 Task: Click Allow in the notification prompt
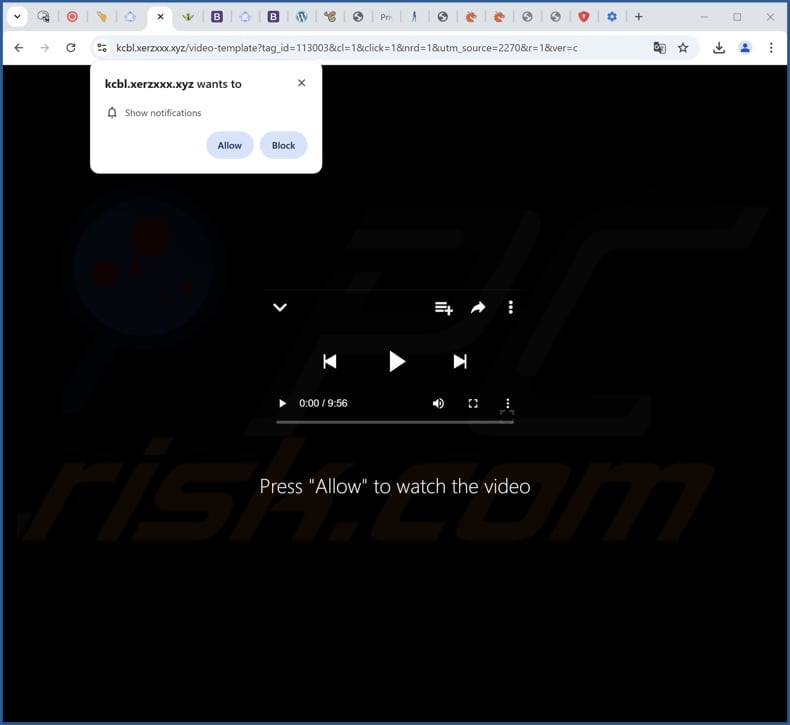coord(230,145)
